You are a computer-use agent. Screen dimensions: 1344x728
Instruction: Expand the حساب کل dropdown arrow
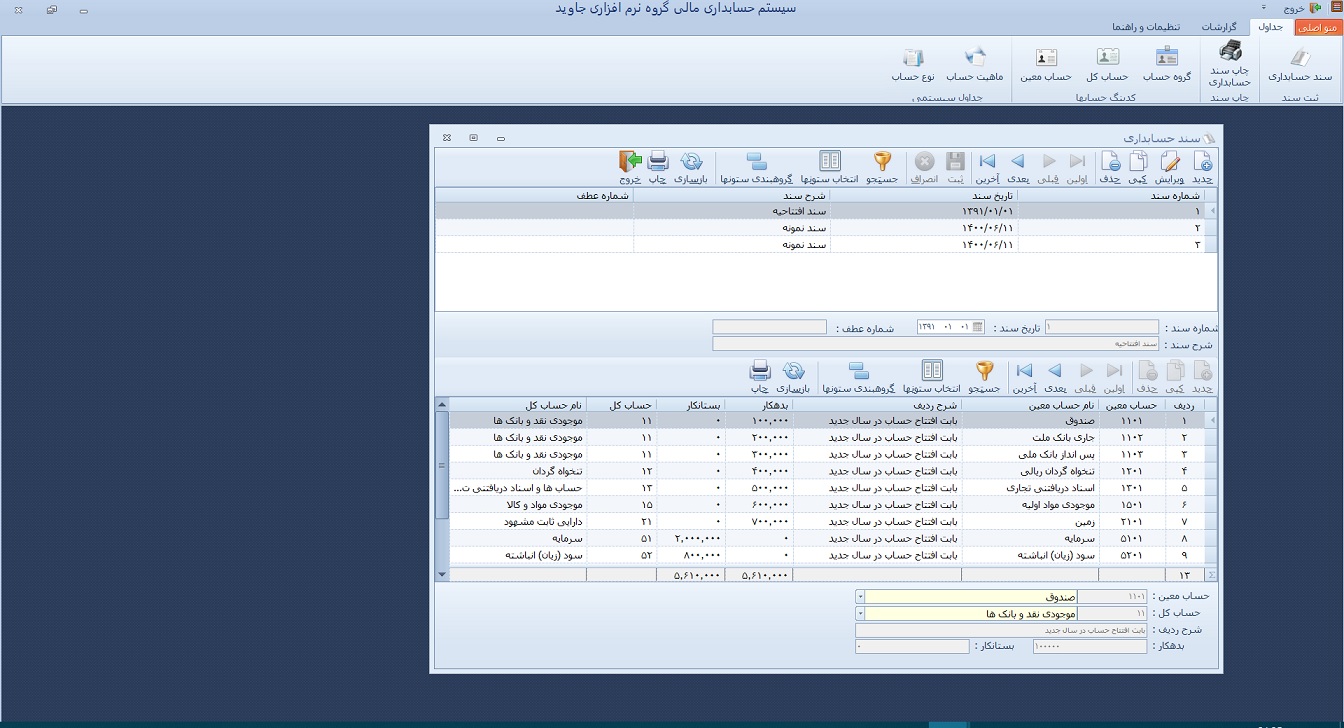point(860,613)
